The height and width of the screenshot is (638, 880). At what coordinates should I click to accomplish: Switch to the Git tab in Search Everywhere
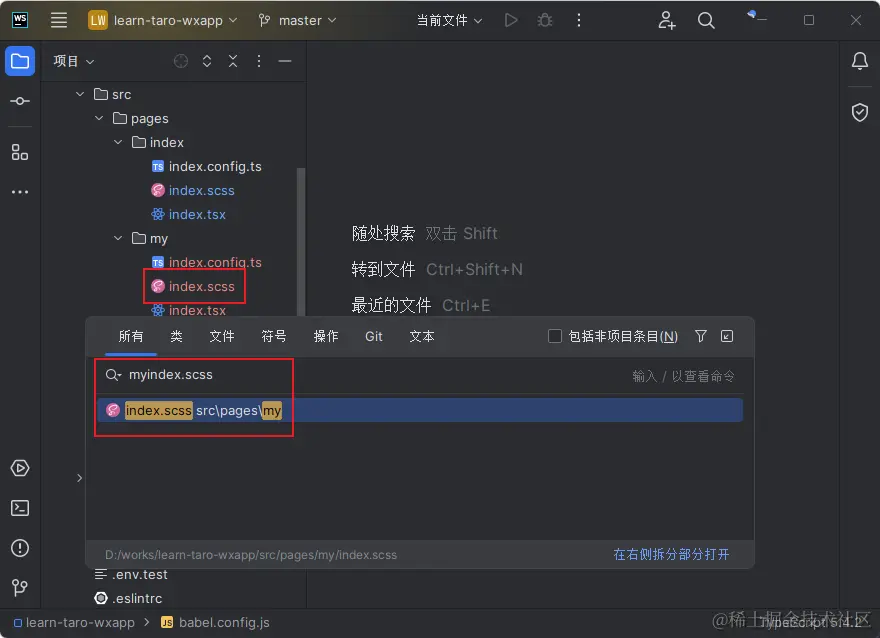373,336
